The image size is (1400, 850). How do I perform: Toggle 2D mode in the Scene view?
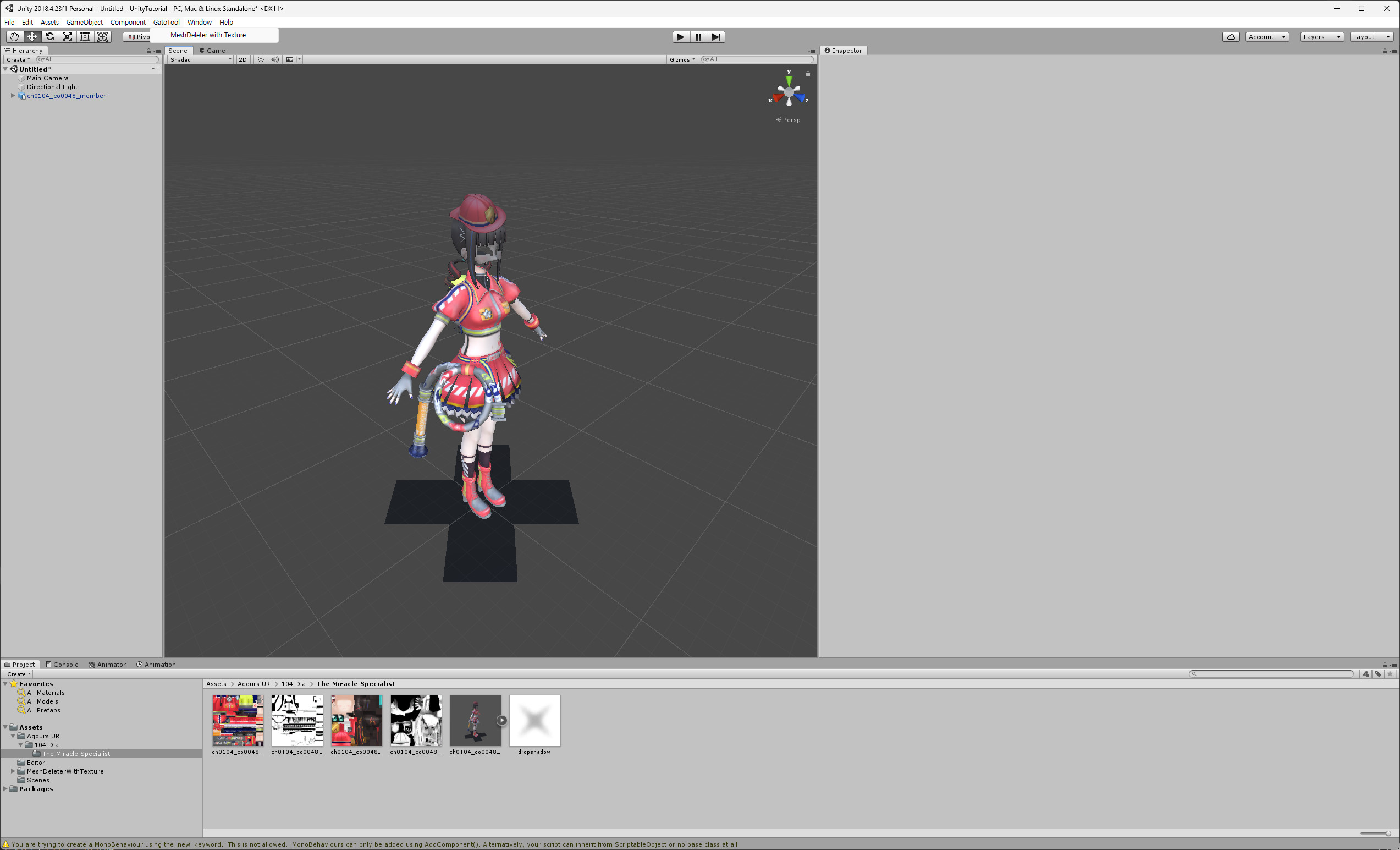(242, 59)
